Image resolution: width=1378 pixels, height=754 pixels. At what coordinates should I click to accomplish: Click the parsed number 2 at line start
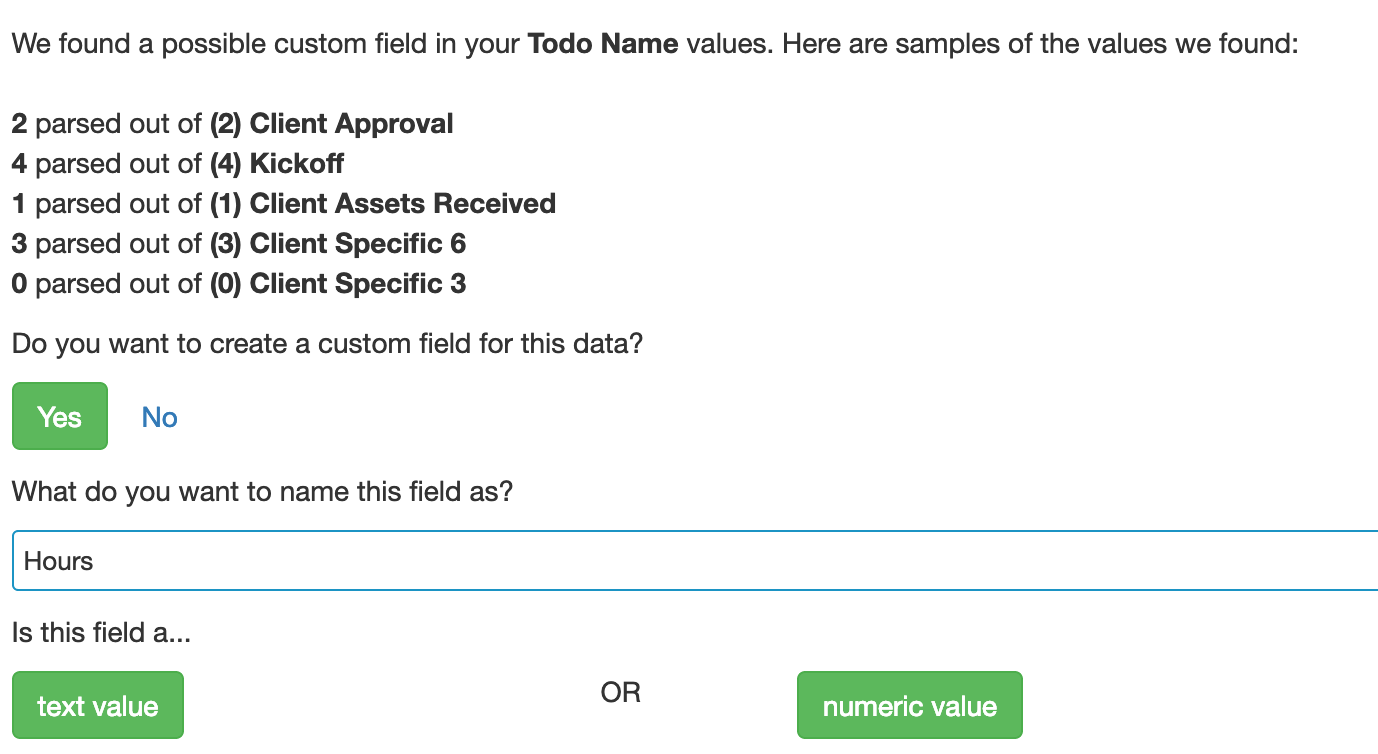(19, 124)
